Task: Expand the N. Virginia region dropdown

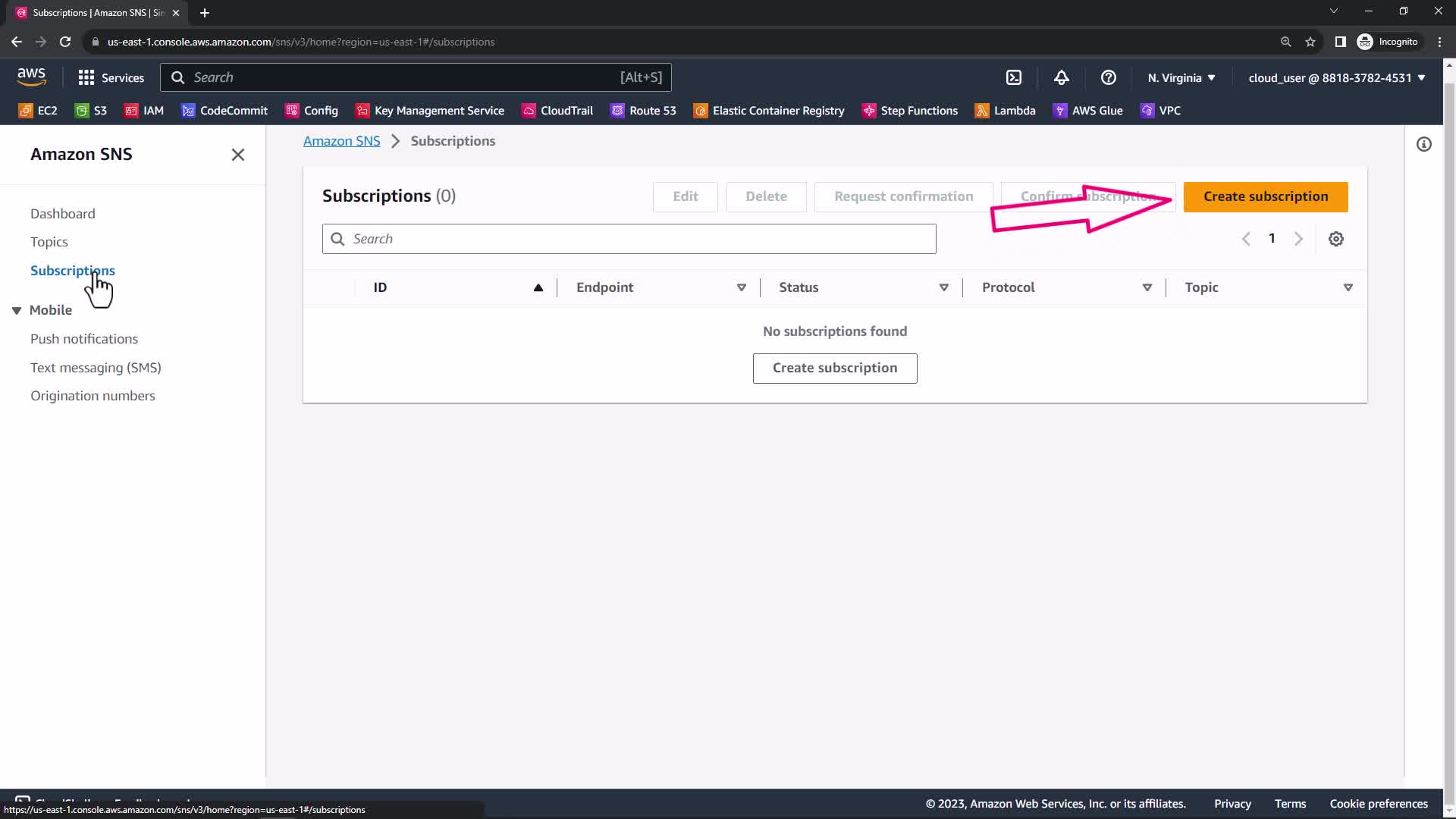Action: click(x=1181, y=77)
